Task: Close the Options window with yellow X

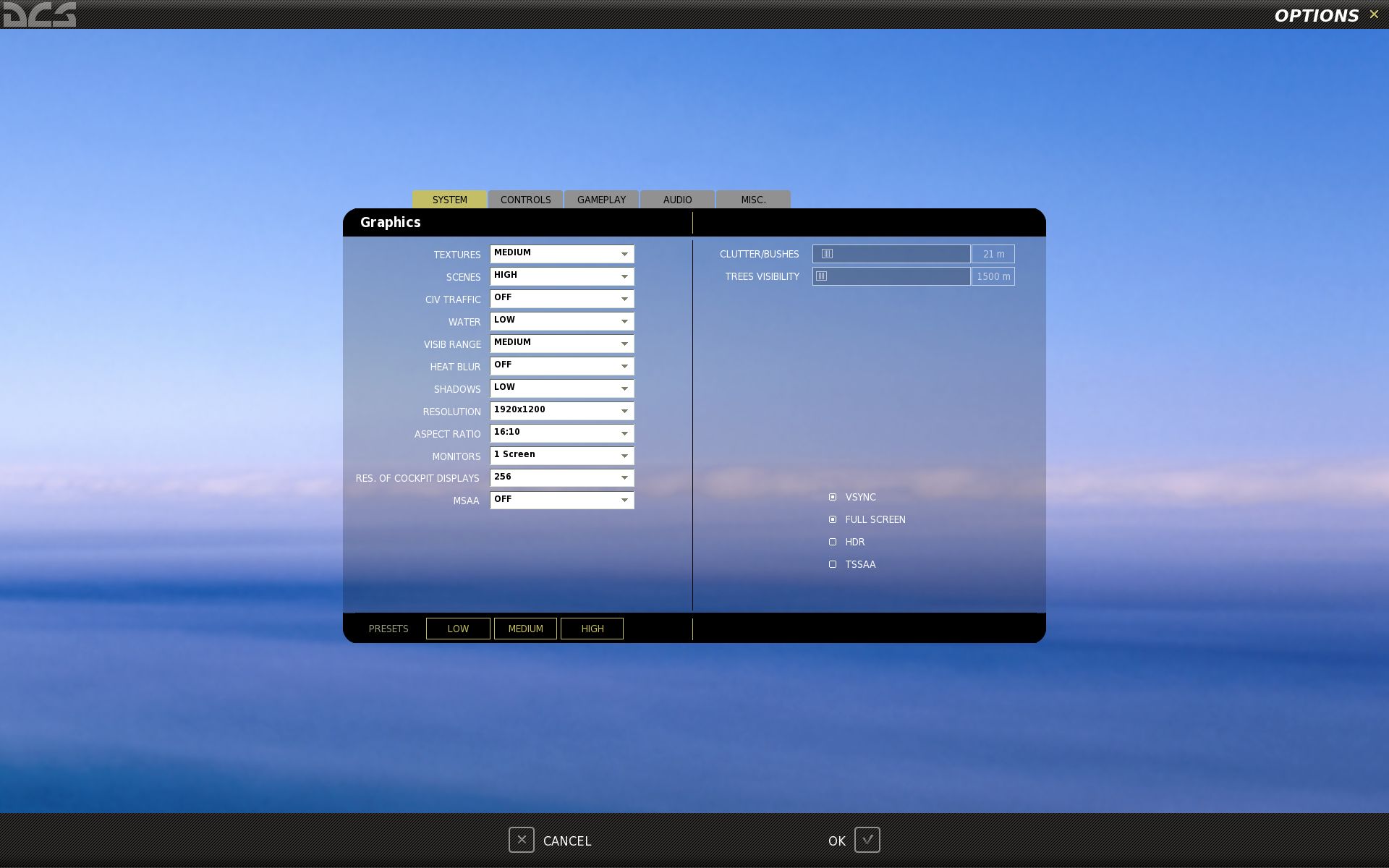Action: tap(1374, 14)
